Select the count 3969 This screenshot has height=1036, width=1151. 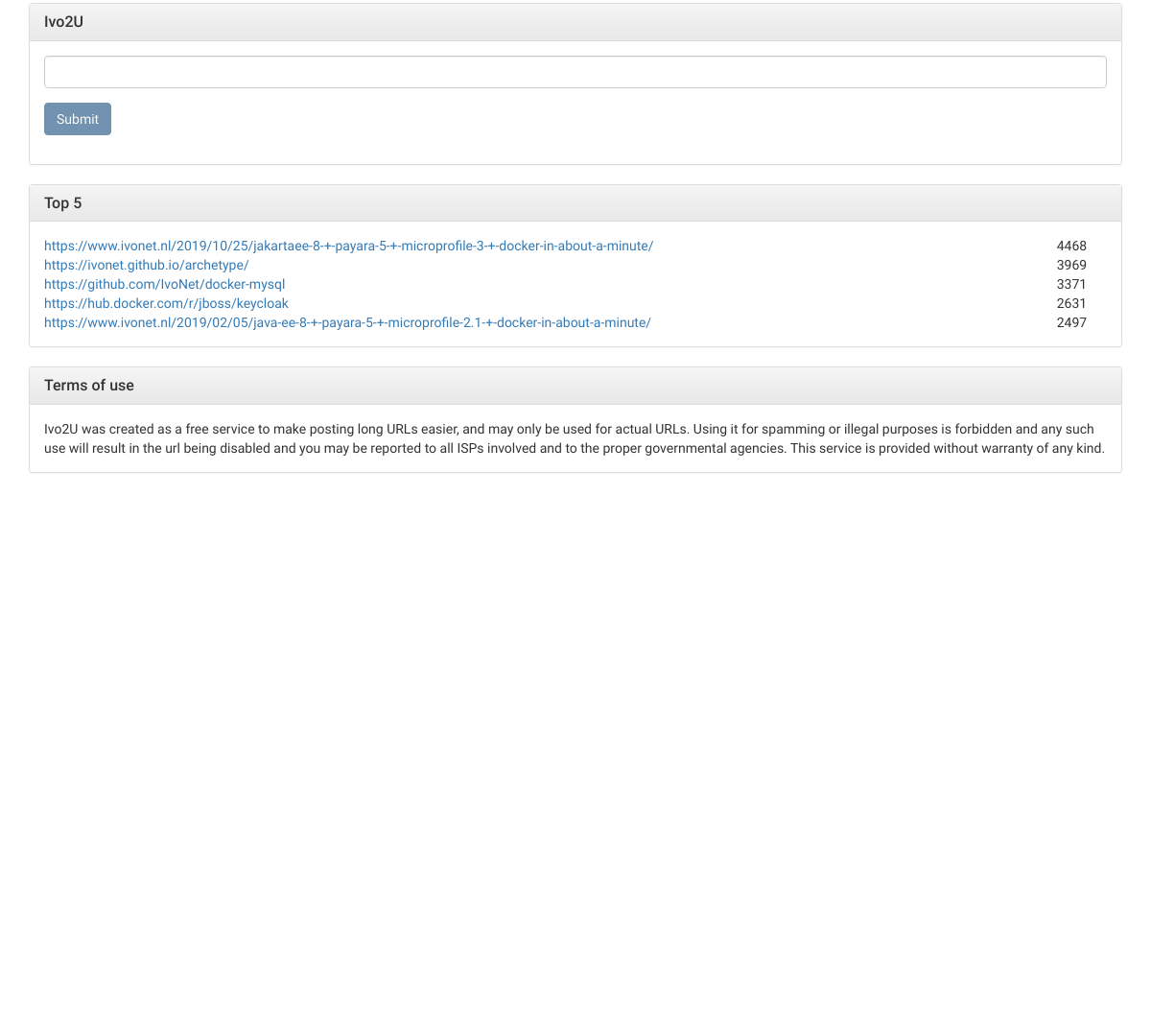1071,265
